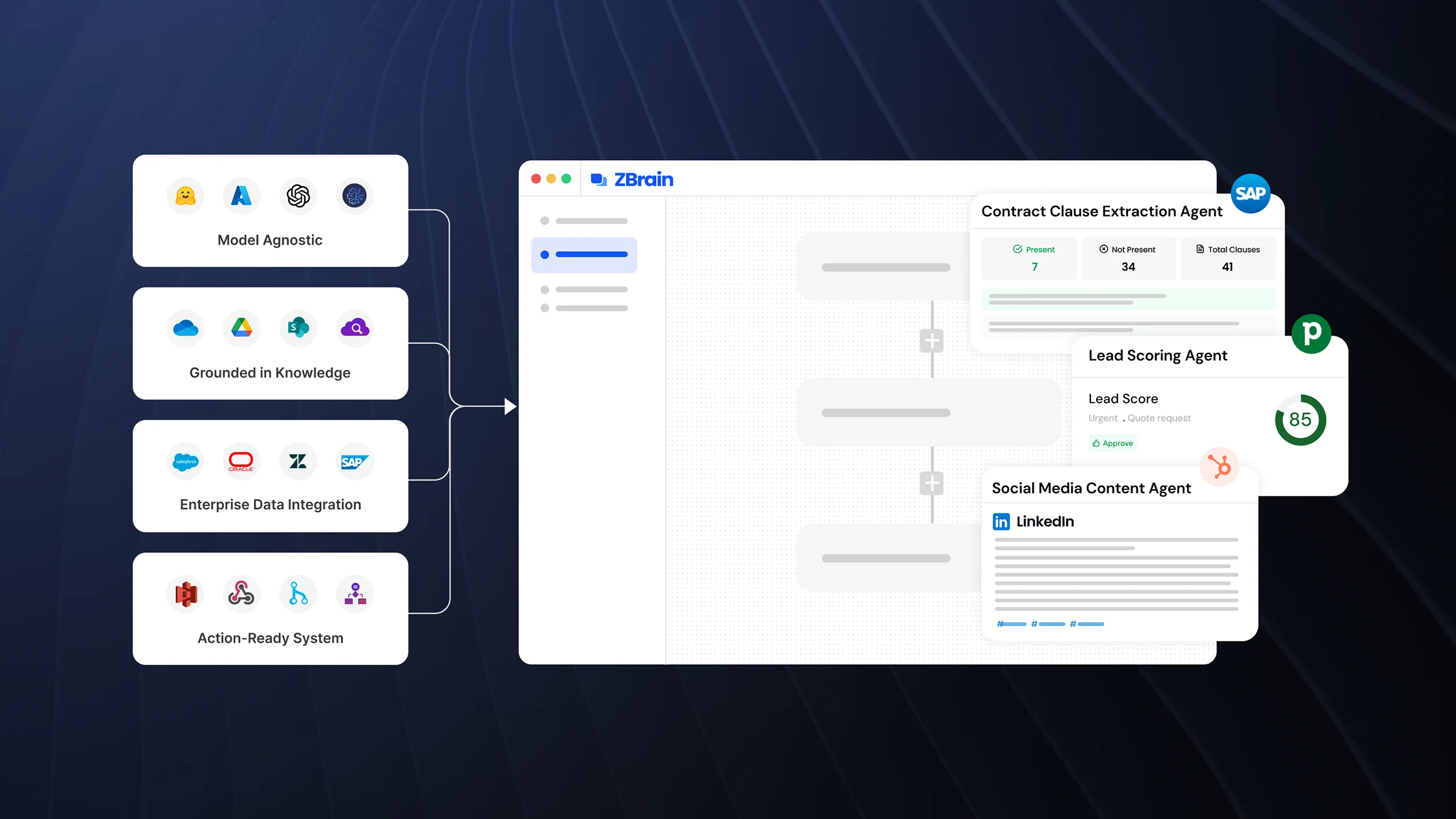The width and height of the screenshot is (1456, 819).
Task: Click the Salesforce icon
Action: pyautogui.click(x=185, y=461)
